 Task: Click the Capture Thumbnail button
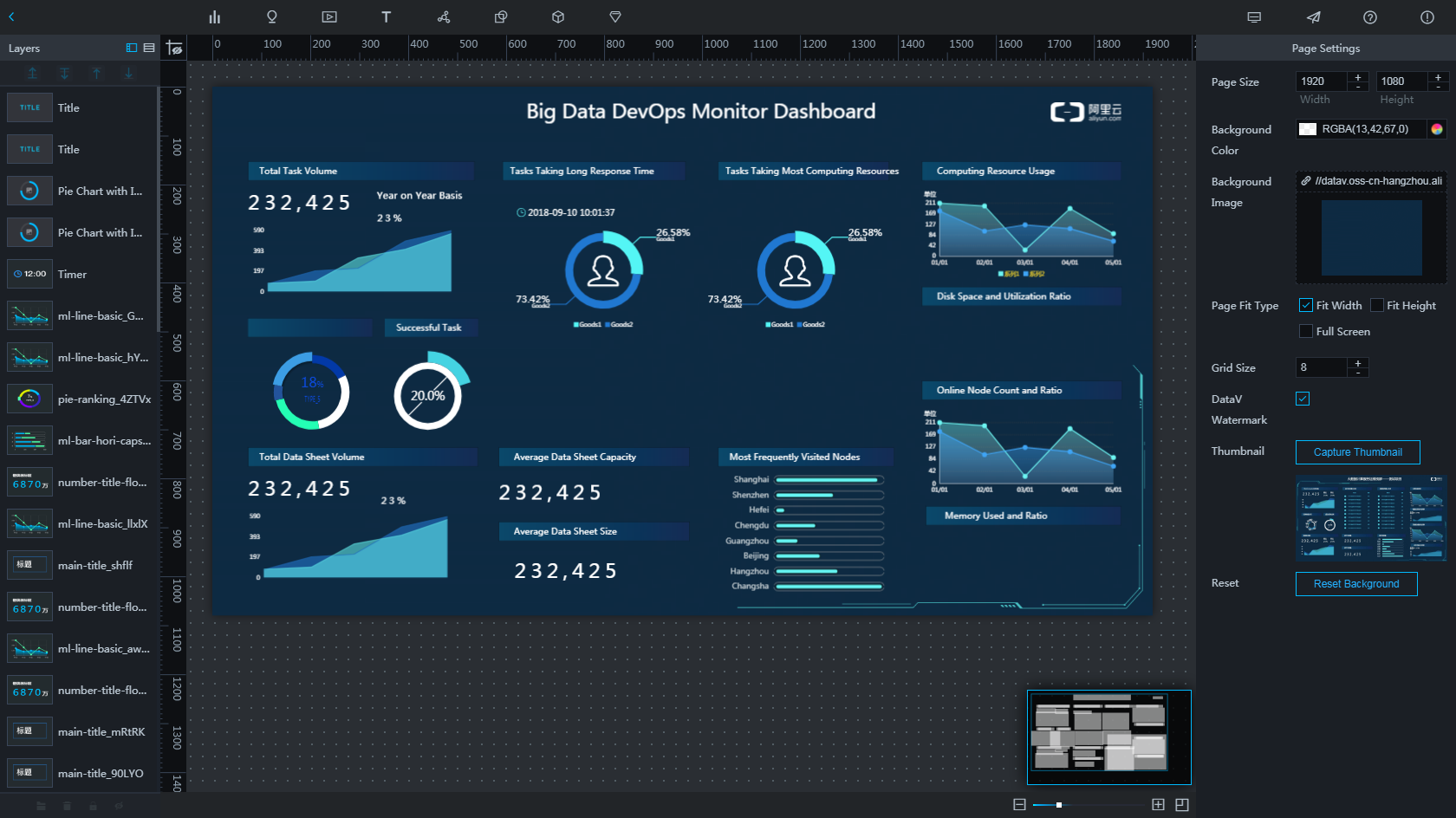click(1357, 452)
